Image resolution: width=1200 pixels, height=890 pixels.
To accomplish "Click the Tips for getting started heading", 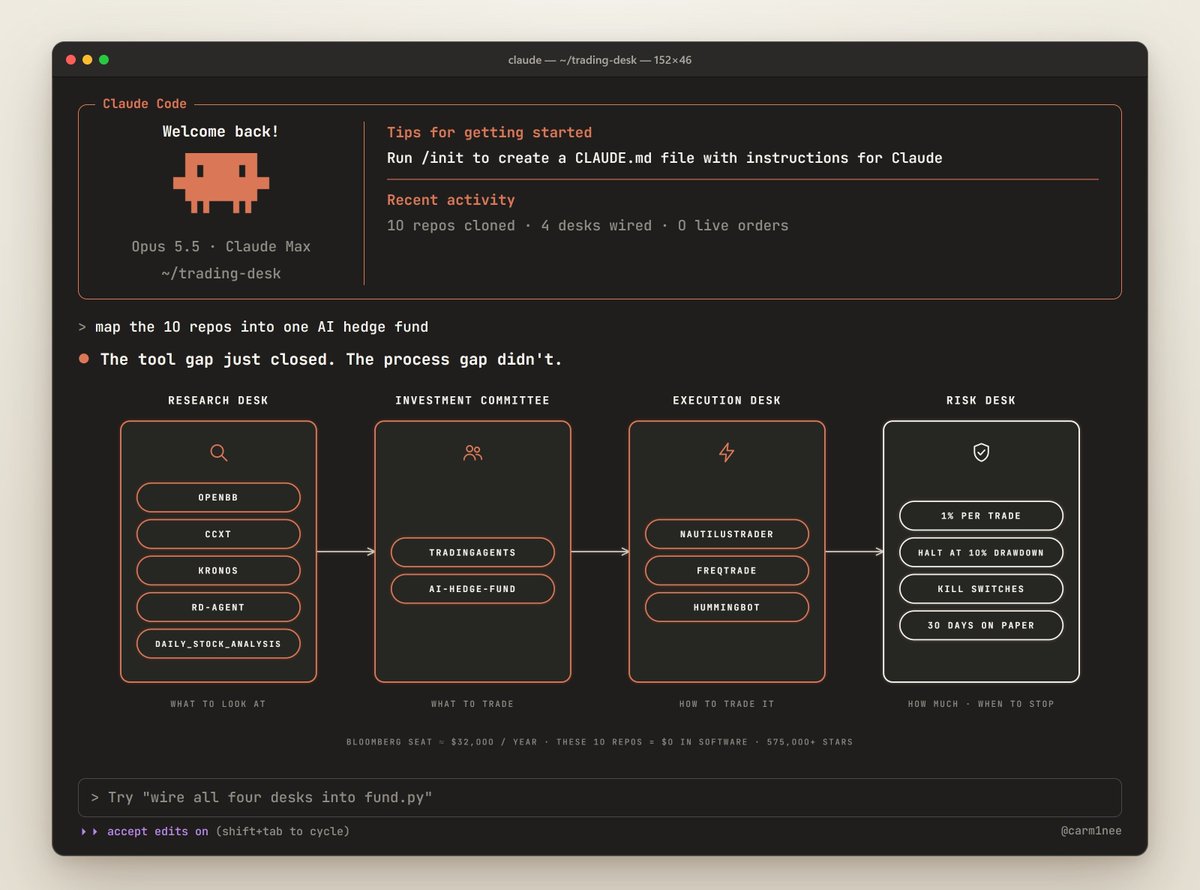I will click(x=489, y=132).
